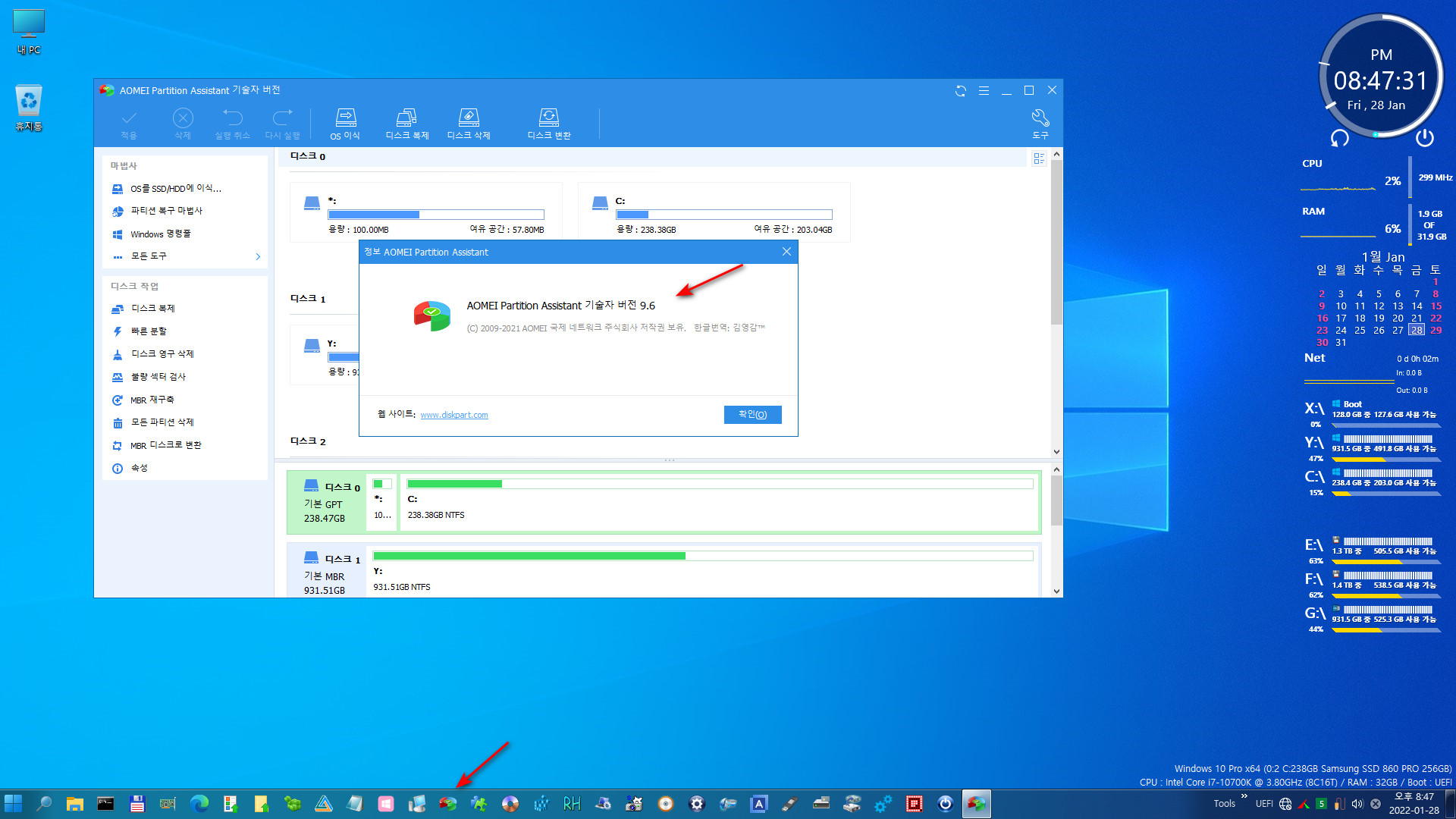This screenshot has width=1456, height=819.
Task: Select the 디스크 삭제 wipe disk tool
Action: 469,124
